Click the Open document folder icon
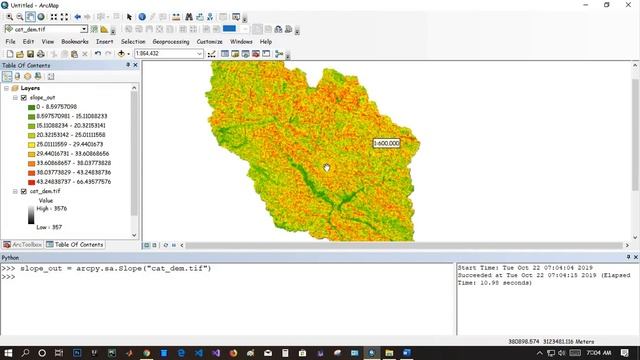The width and height of the screenshot is (640, 360). 20,54
